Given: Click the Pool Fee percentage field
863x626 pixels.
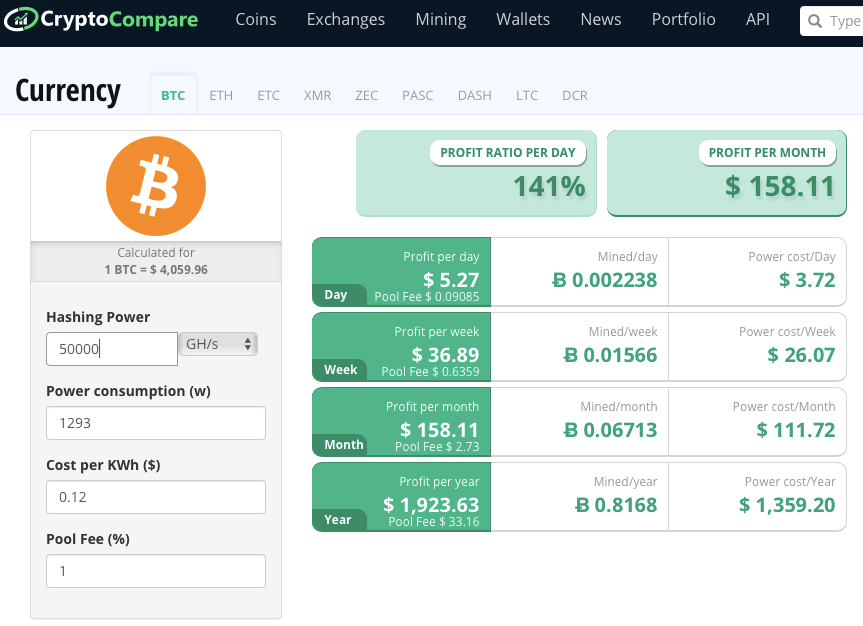Looking at the screenshot, I should (156, 571).
